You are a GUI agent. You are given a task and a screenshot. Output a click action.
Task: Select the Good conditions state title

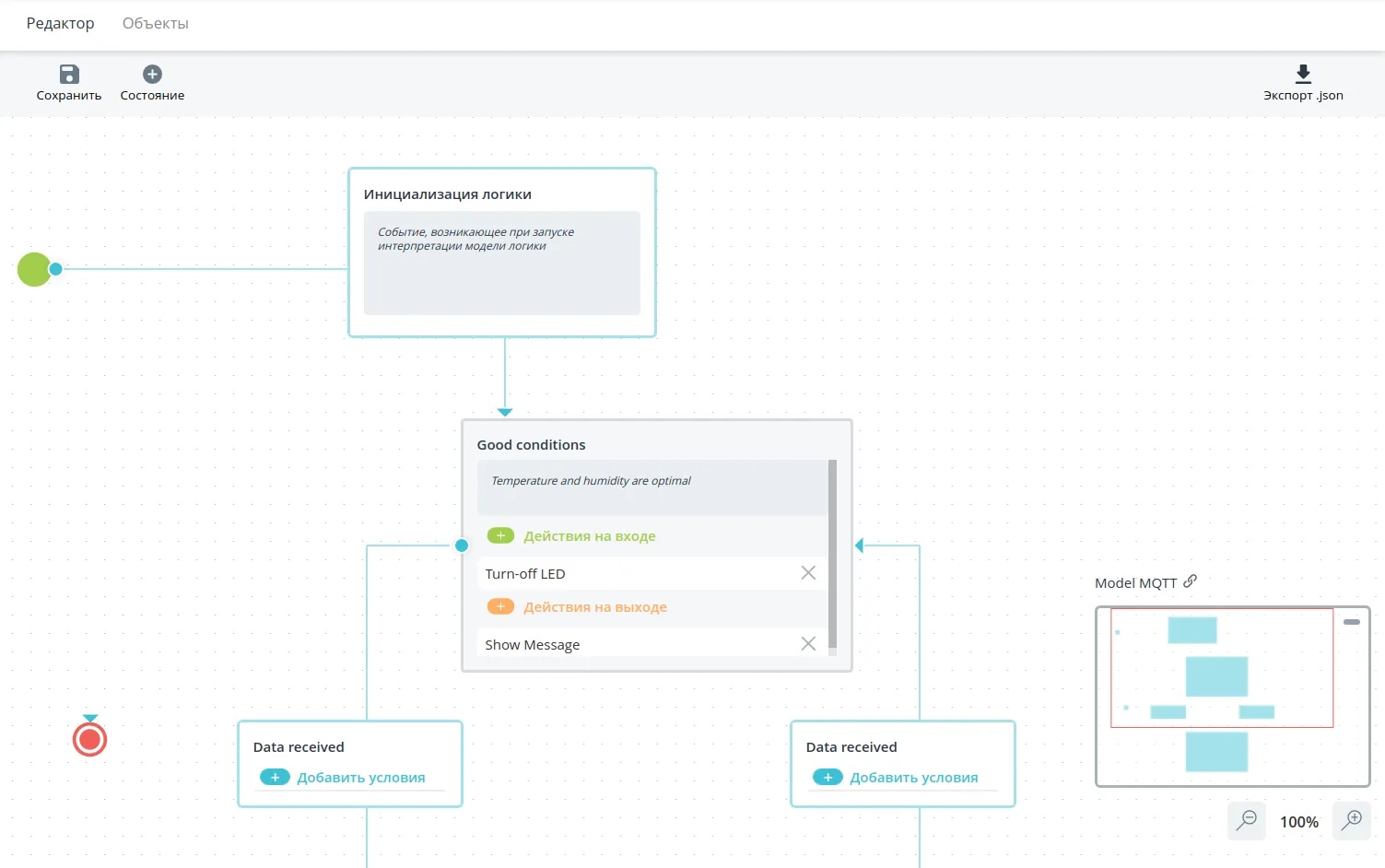531,444
